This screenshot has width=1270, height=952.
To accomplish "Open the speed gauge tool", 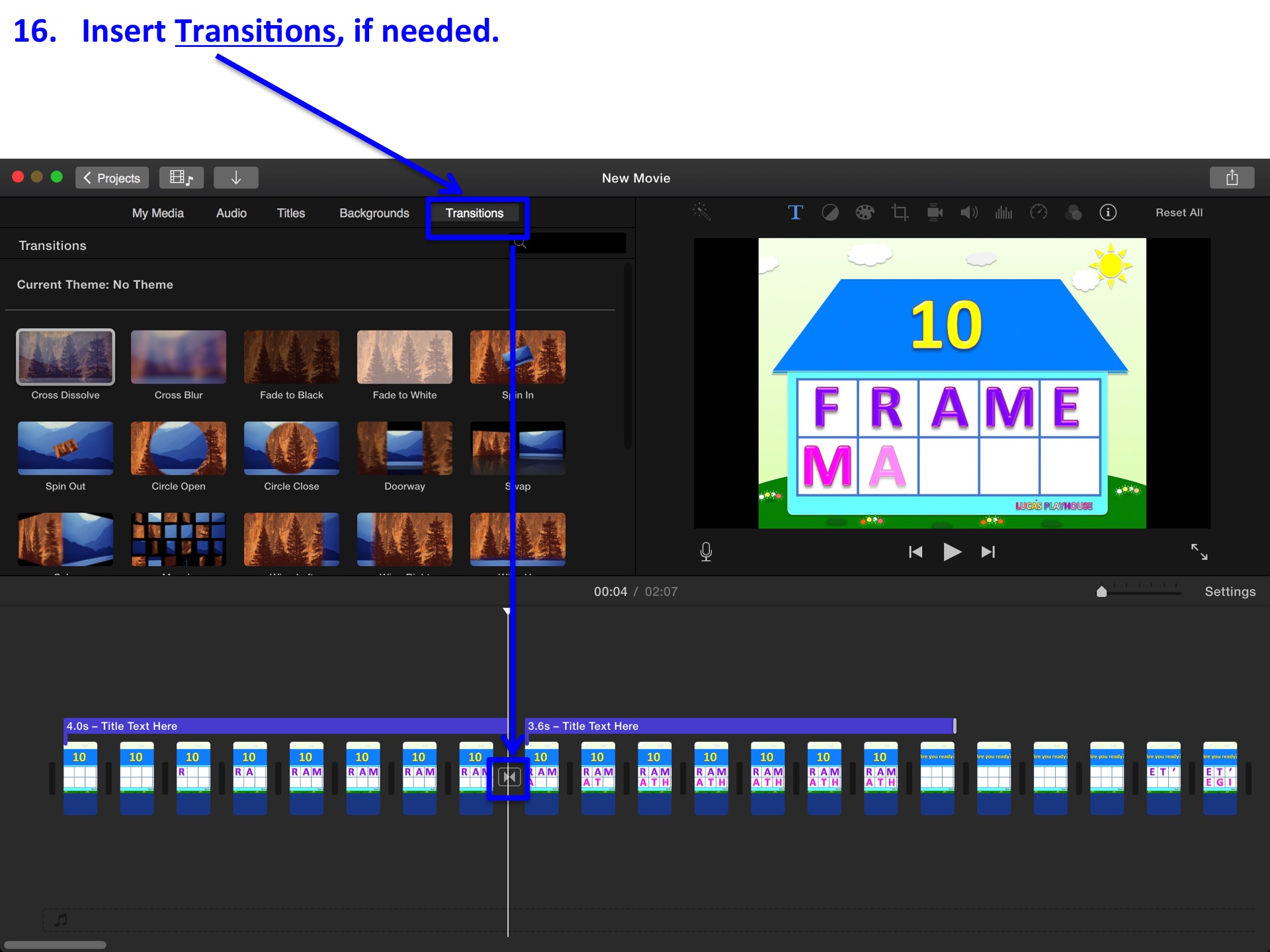I will 1038,212.
